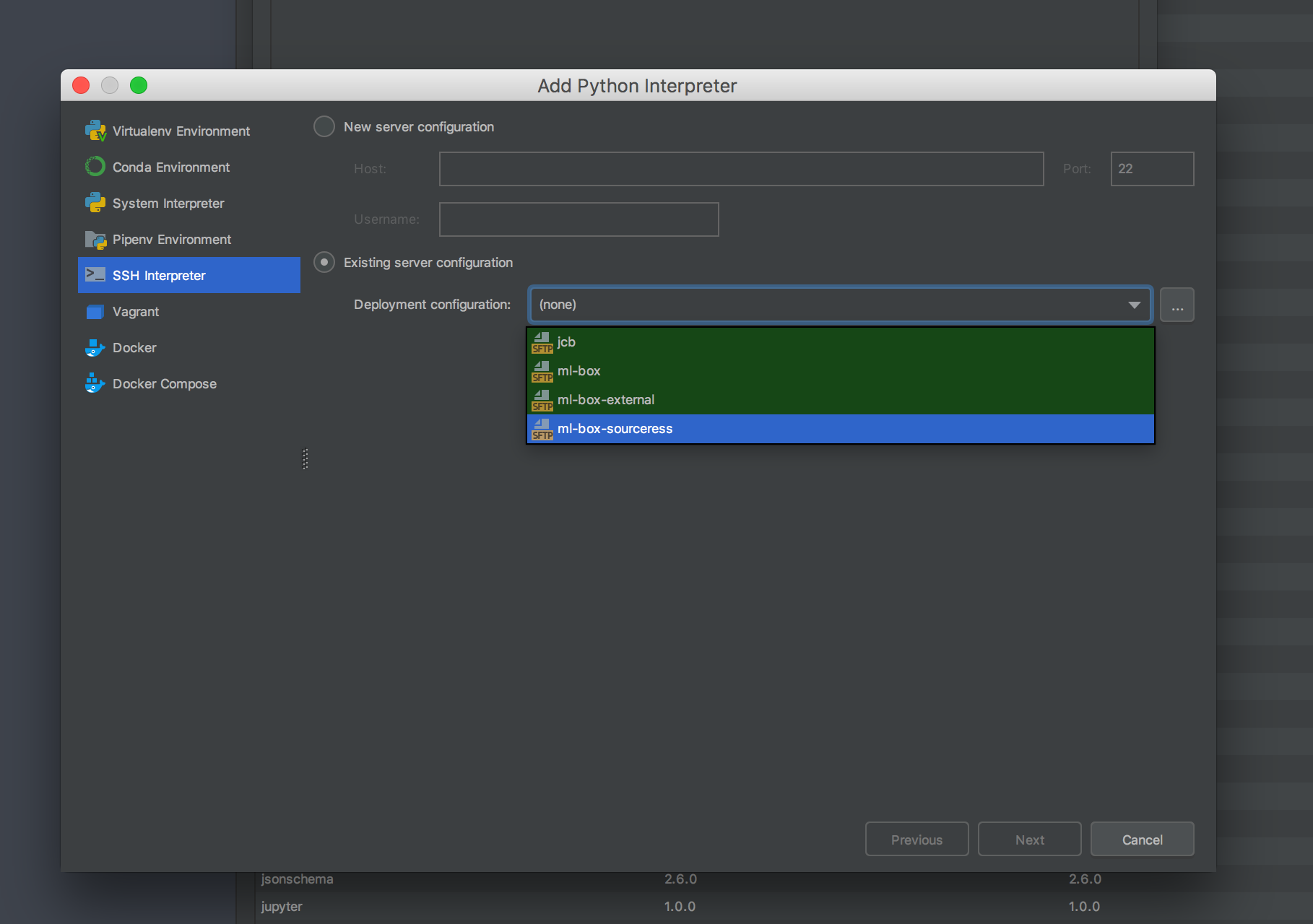Viewport: 1313px width, 924px height.
Task: Select the Virtualenv Environment python icon
Action: click(x=95, y=131)
